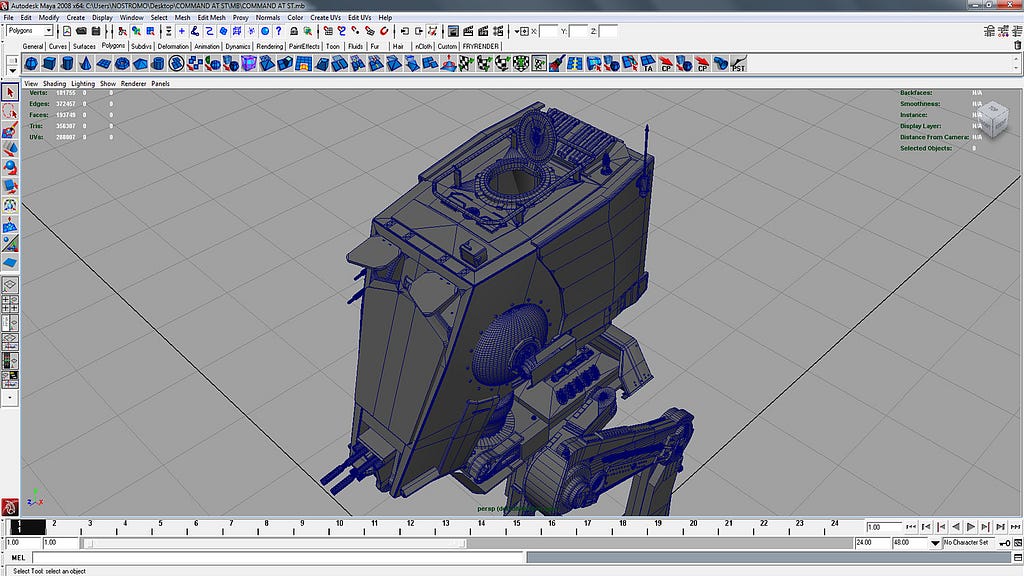
Task: Select the Universal Manipulator tool
Action: 10,206
